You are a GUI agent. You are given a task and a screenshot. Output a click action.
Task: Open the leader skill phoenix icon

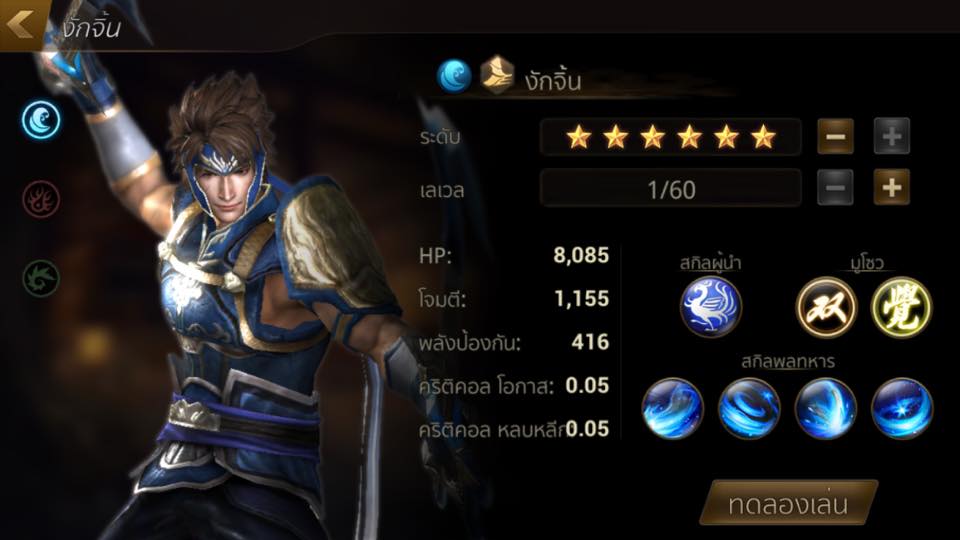710,307
